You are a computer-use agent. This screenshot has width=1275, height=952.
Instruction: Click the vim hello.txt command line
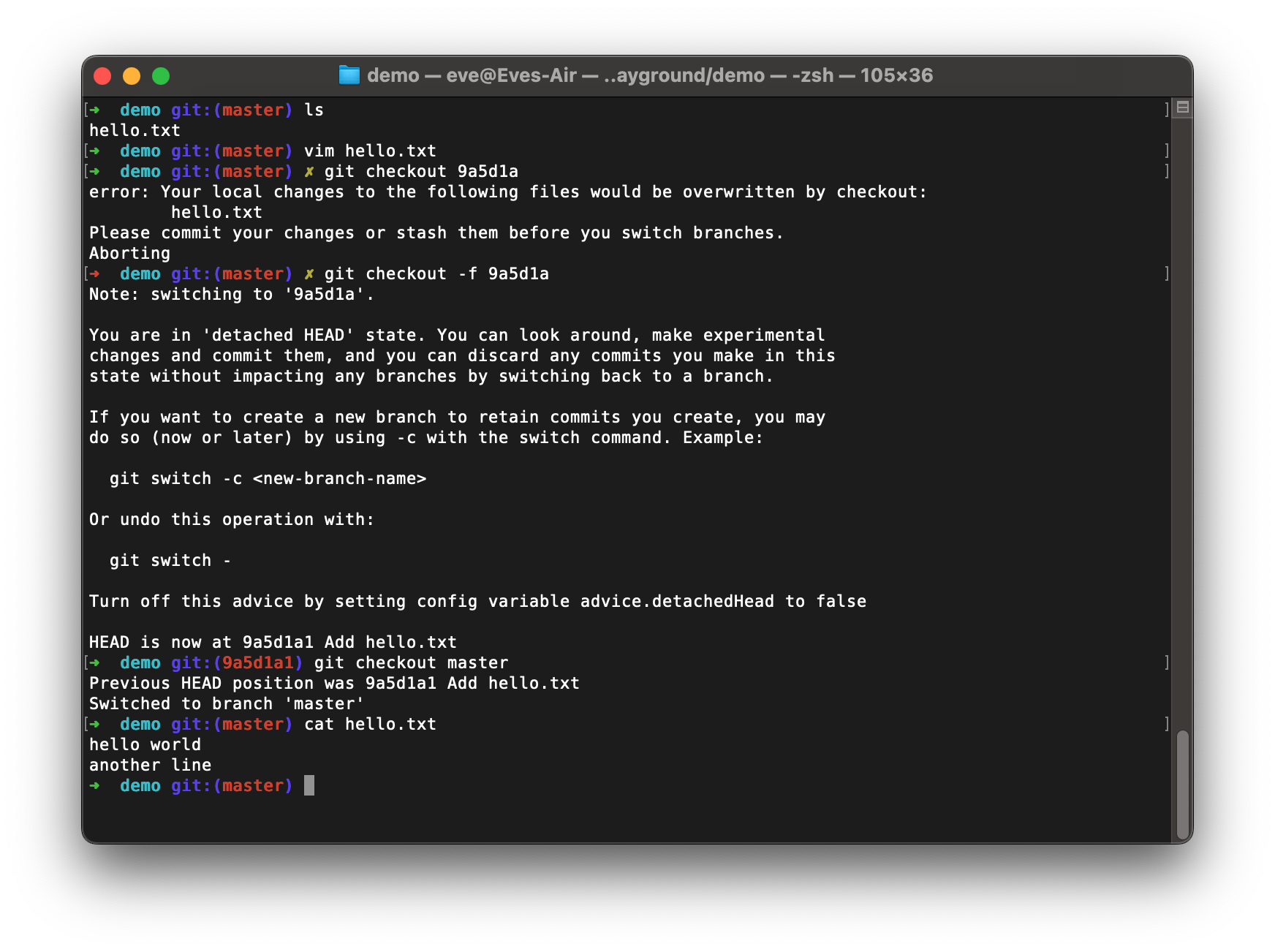370,151
